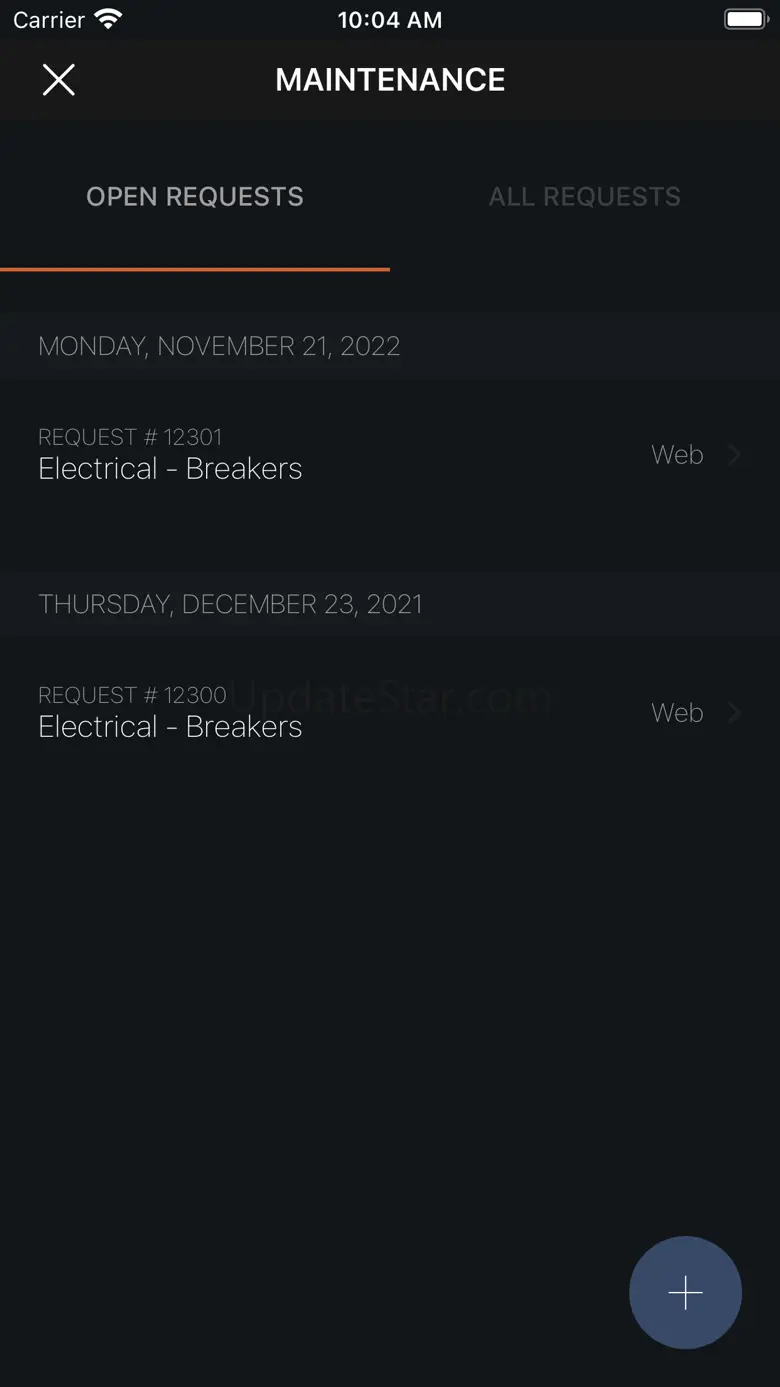Click the battery icon in the status bar
Viewport: 780px width, 1387px height.
[745, 19]
